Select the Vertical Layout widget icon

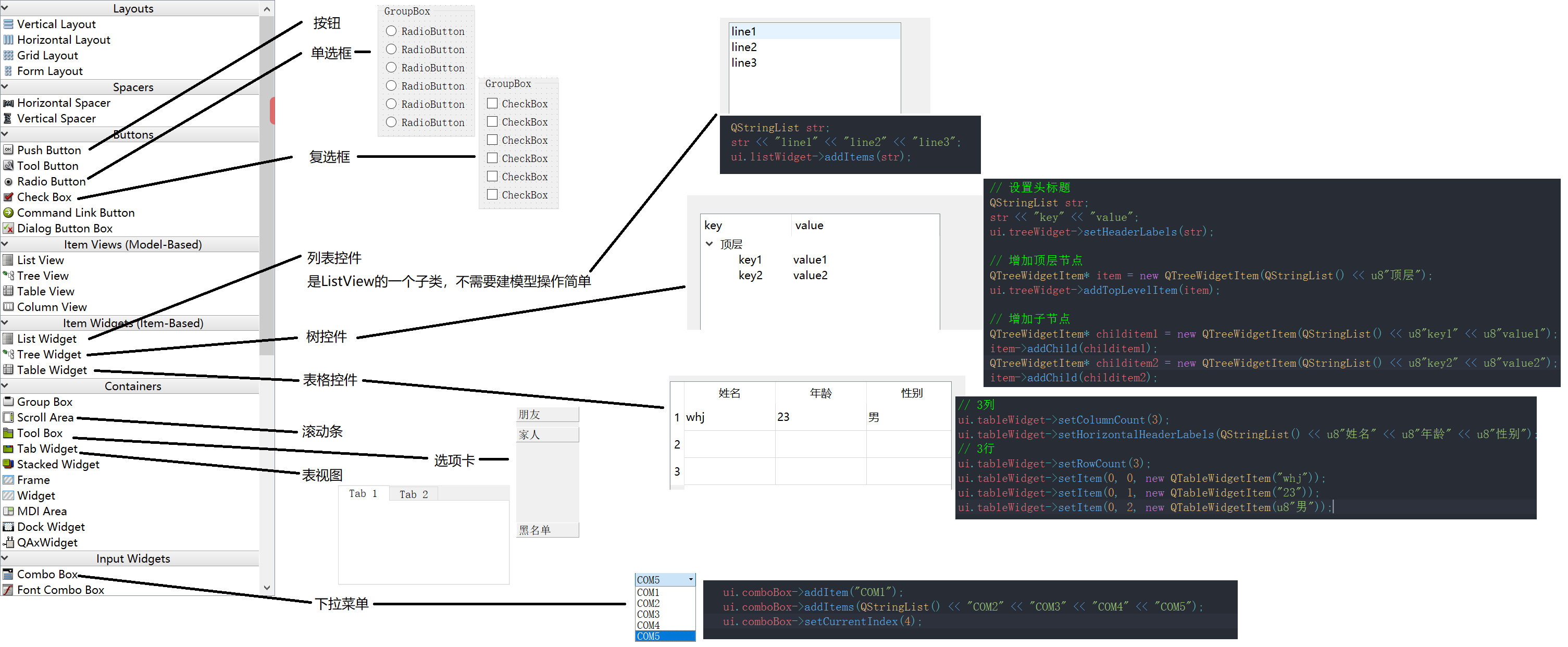(8, 24)
